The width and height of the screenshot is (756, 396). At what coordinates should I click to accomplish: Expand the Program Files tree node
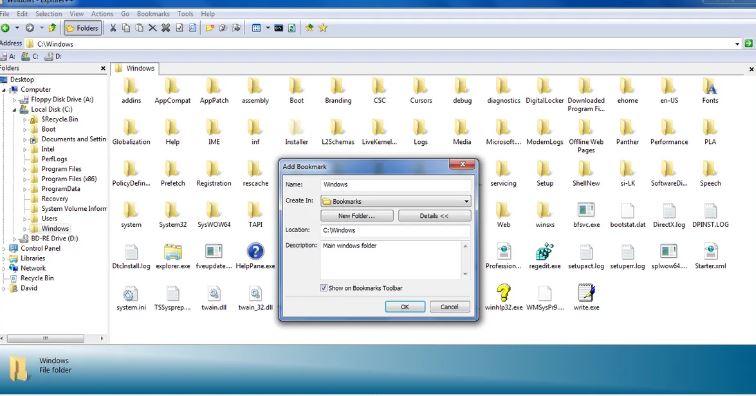25,169
